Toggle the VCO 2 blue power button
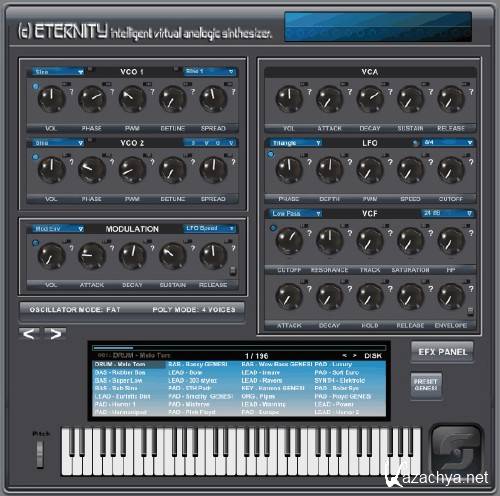 36,157
